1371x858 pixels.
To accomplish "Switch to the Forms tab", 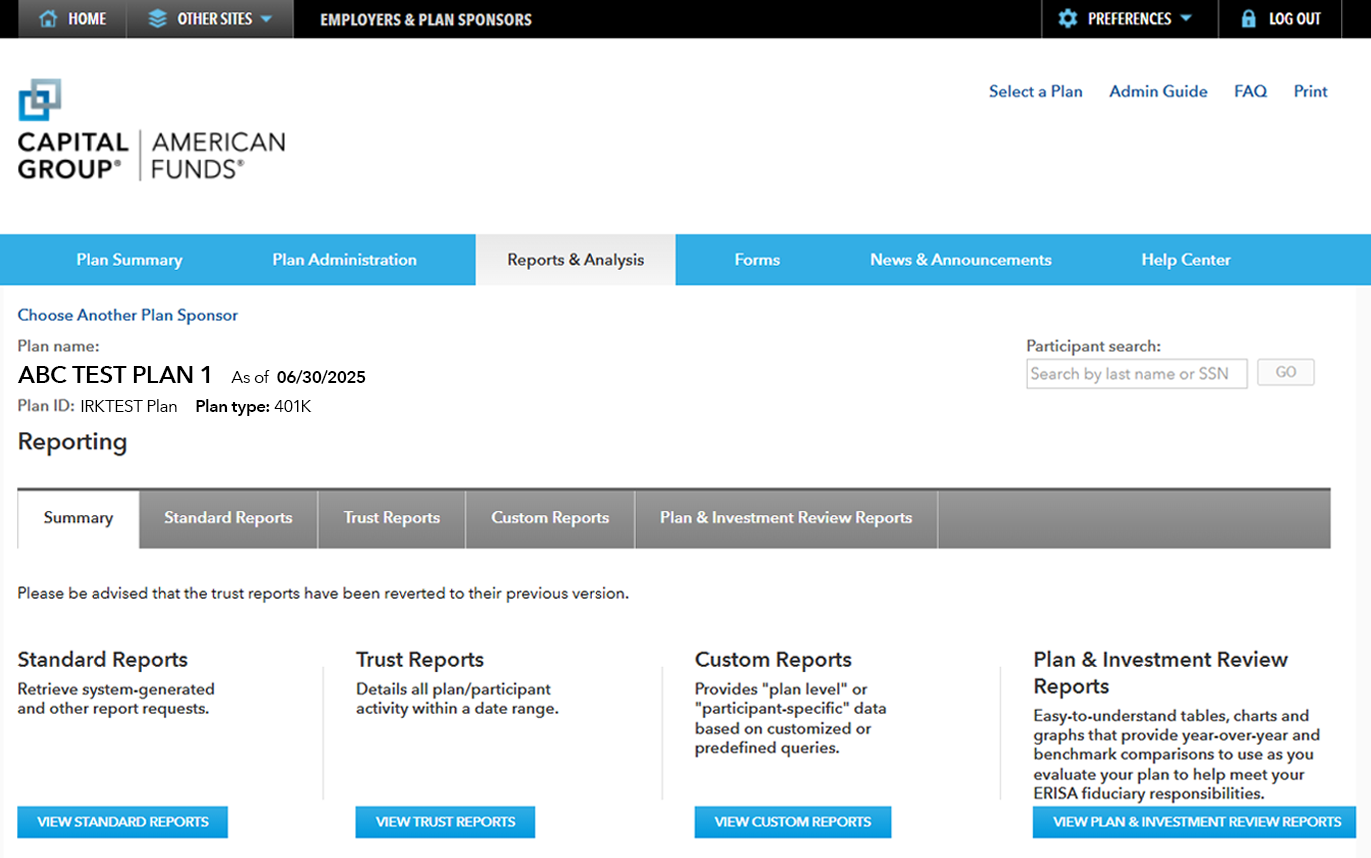I will coord(757,259).
